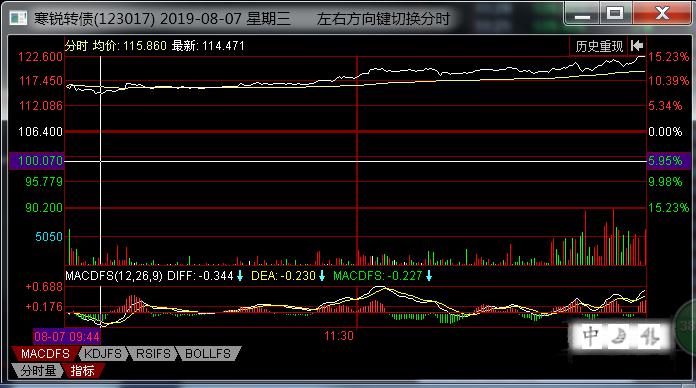Click the punctuation icon in the IME bar
696x388 pixels.
point(649,336)
